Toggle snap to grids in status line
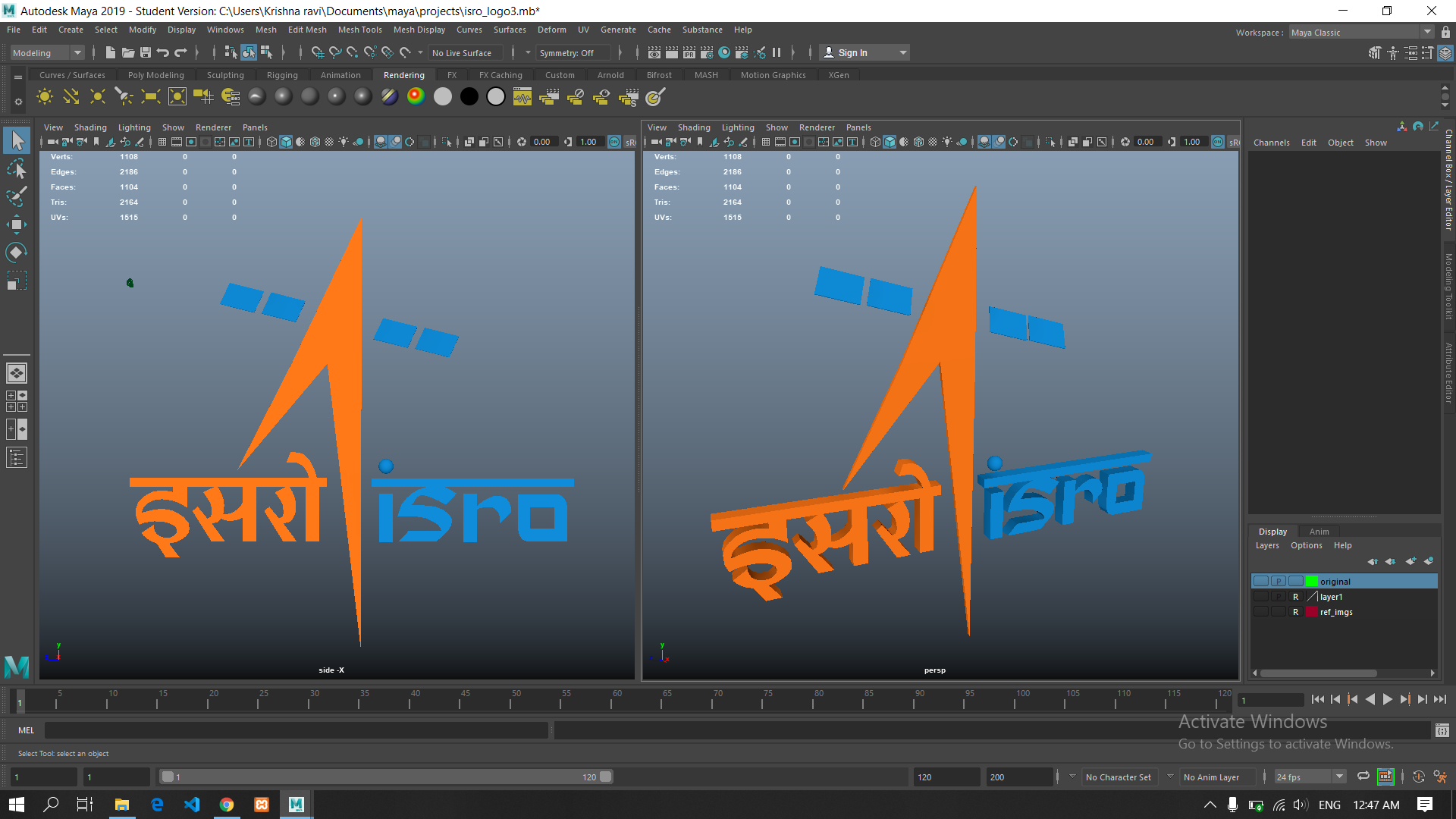1456x819 pixels. coord(318,52)
